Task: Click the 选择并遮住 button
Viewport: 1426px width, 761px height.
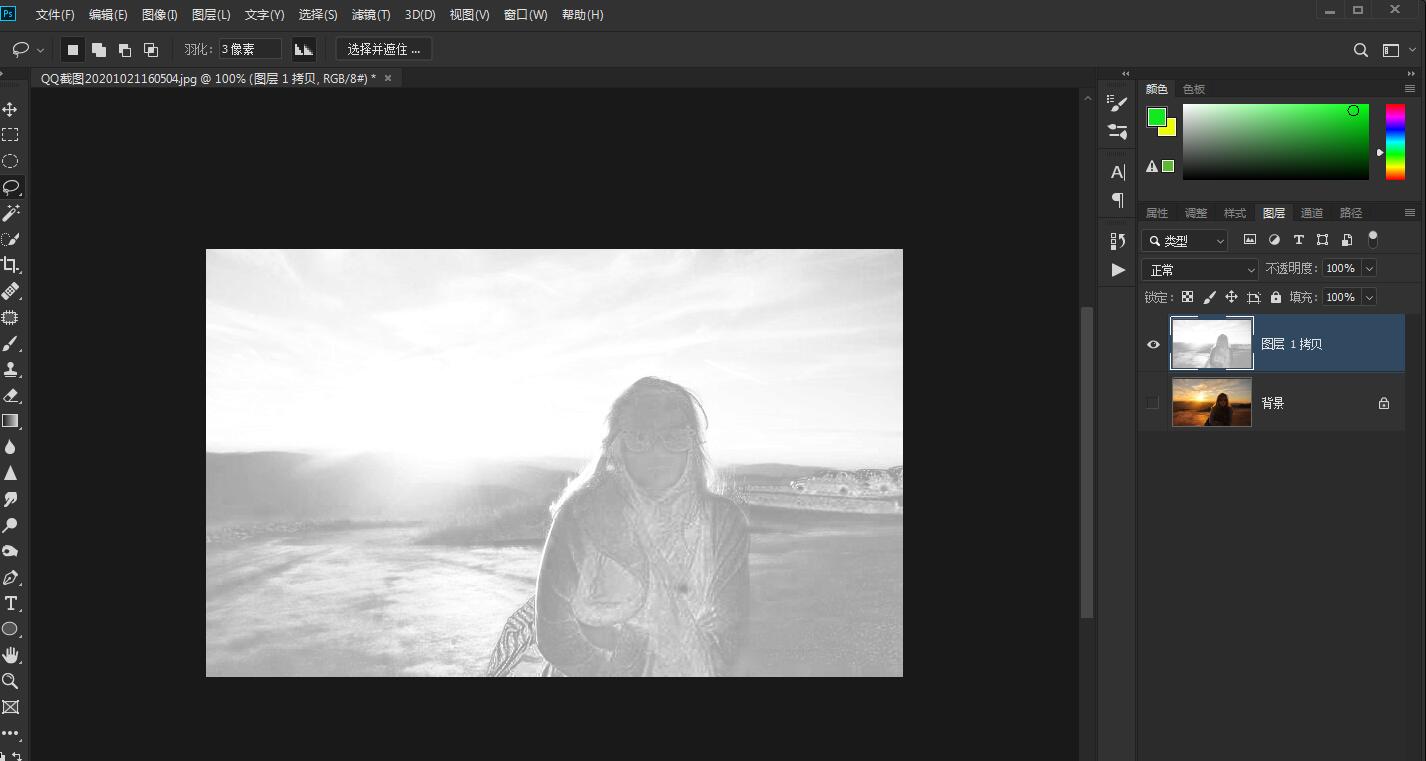Action: click(x=384, y=49)
